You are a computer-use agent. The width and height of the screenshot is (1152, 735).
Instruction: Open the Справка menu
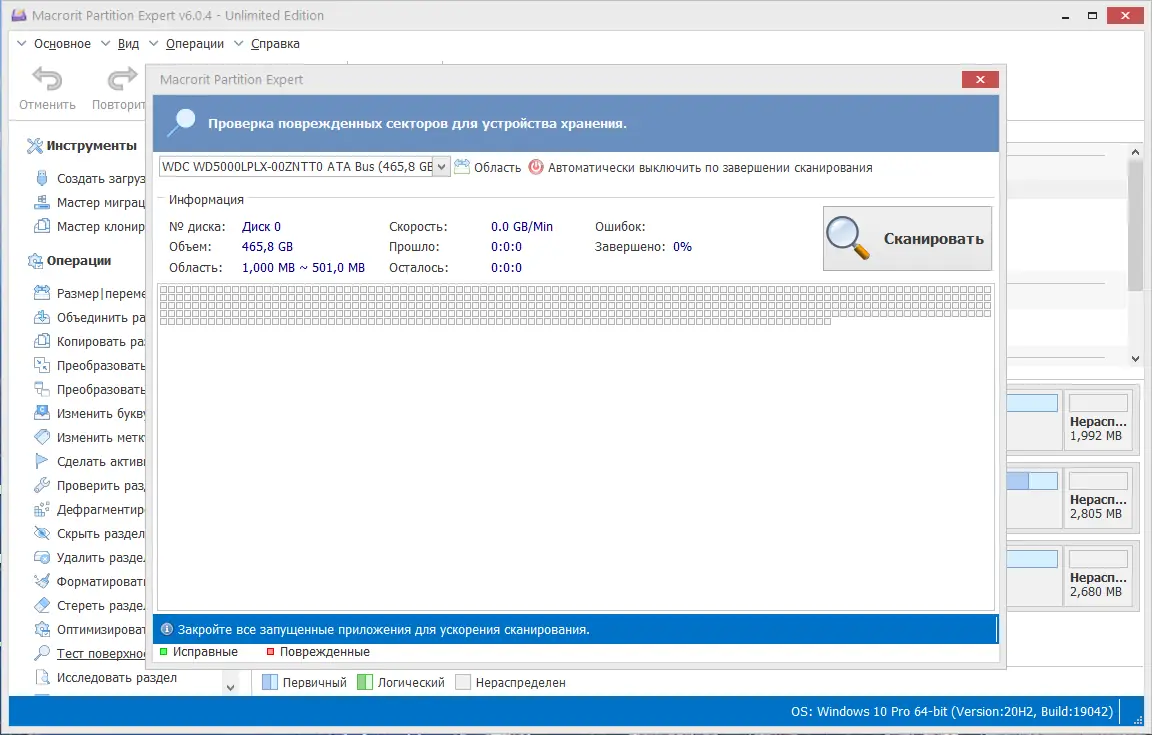pyautogui.click(x=275, y=44)
